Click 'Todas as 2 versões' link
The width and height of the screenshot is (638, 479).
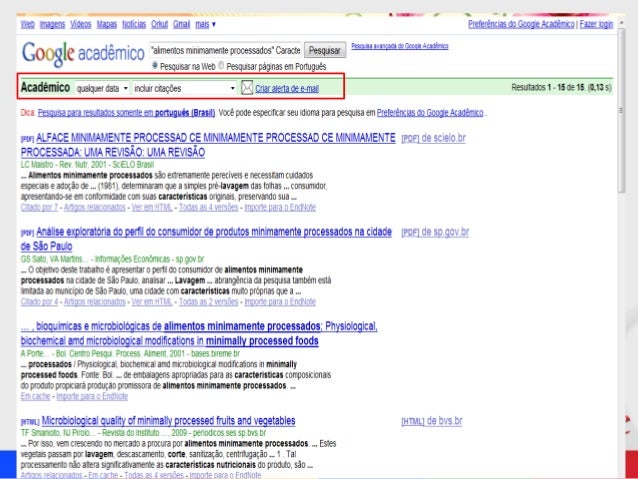(x=208, y=302)
